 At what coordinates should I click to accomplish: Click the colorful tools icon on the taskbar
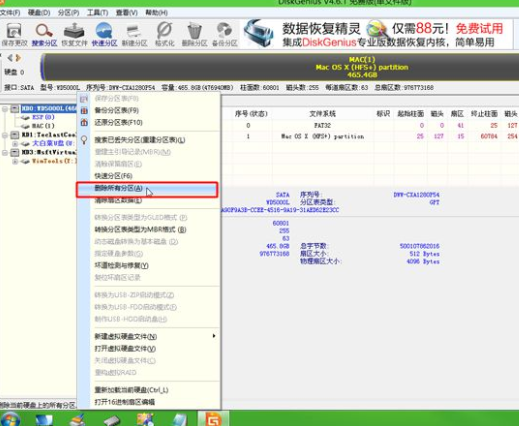click(x=145, y=419)
